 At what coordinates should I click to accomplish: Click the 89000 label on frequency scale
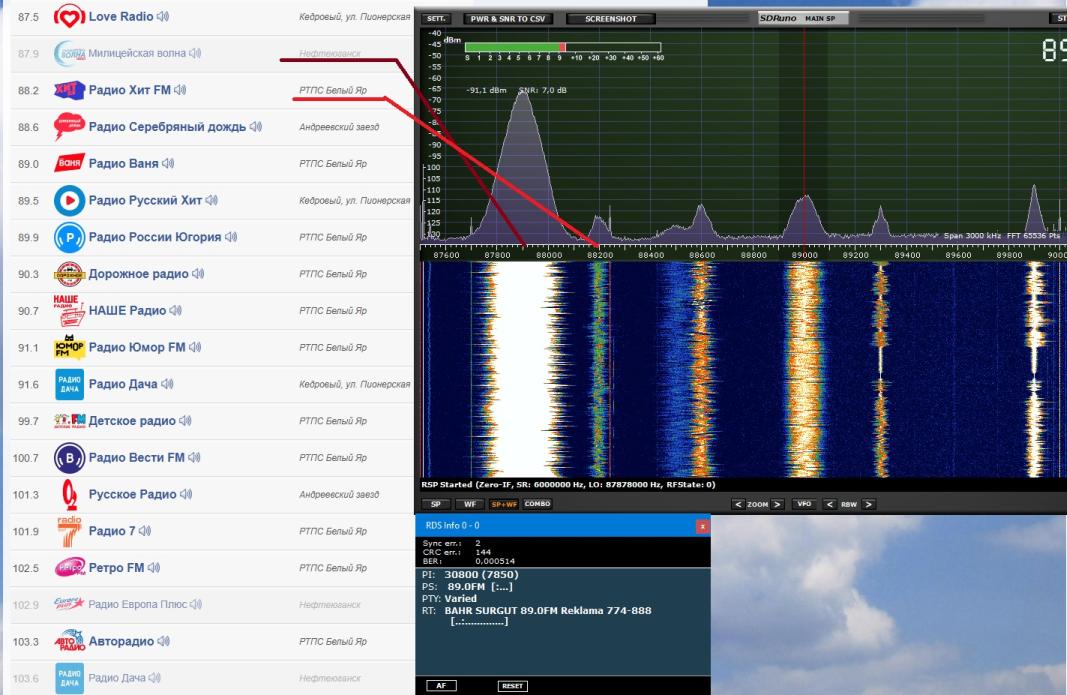coord(804,255)
